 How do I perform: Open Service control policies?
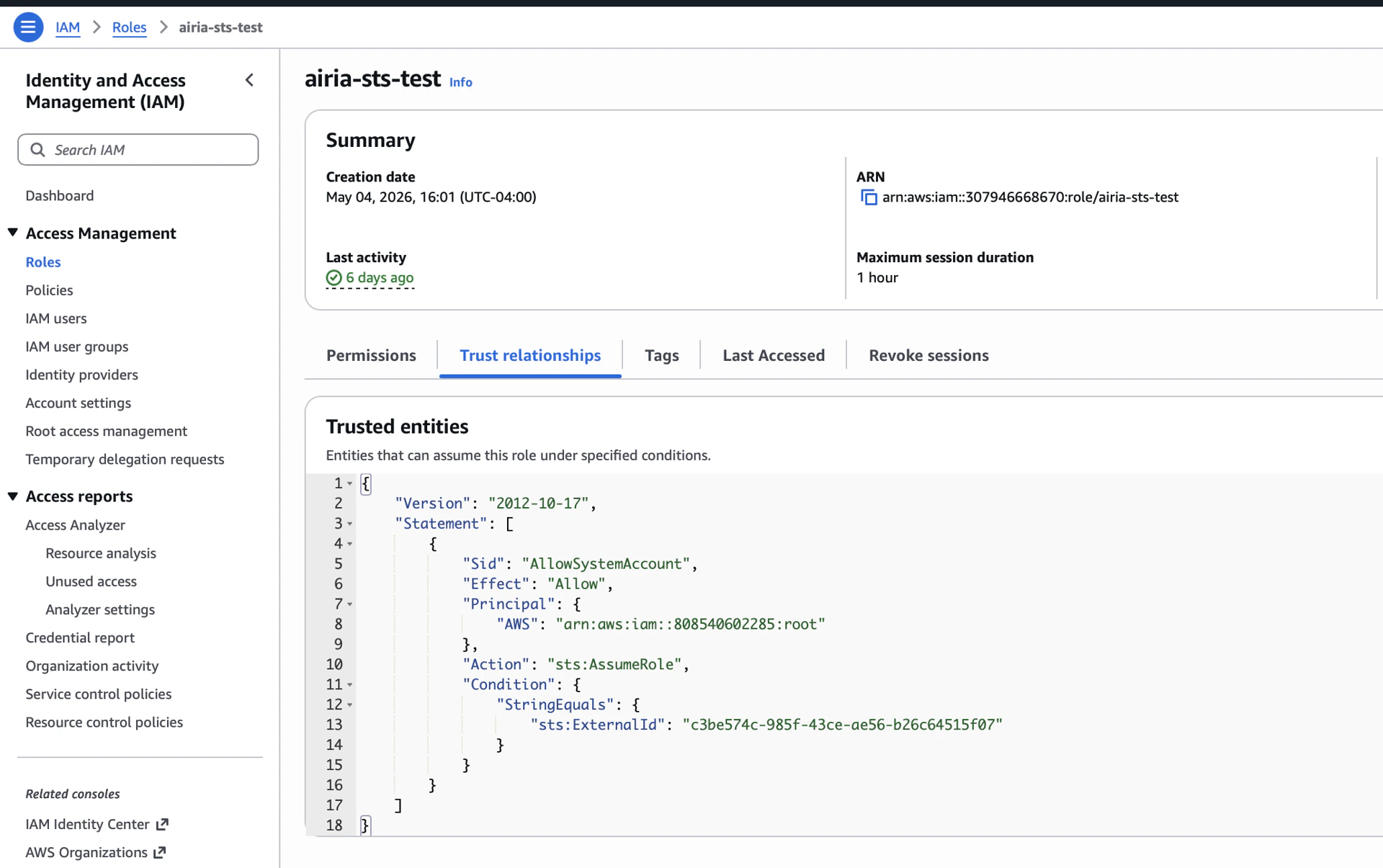(x=99, y=694)
